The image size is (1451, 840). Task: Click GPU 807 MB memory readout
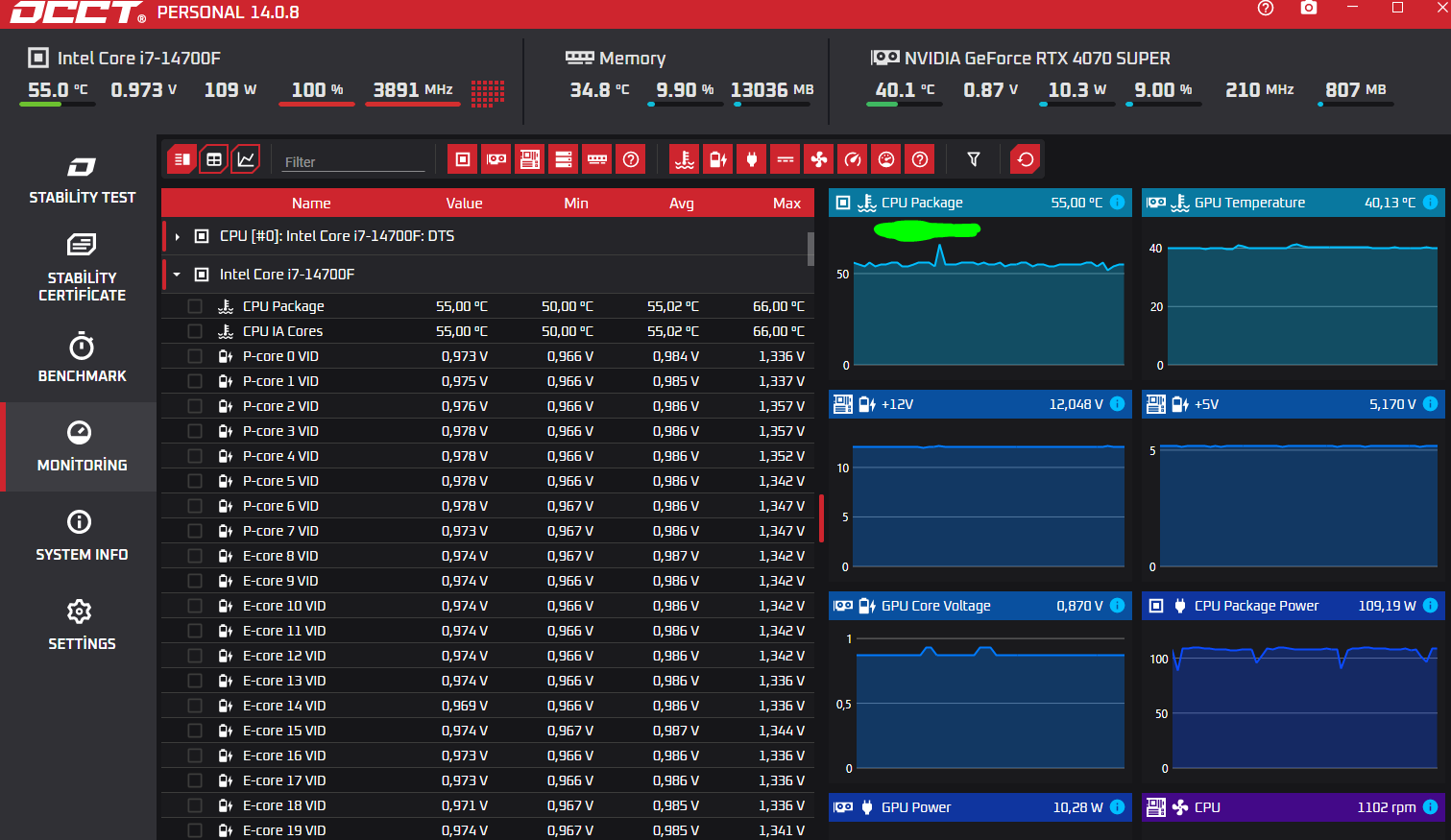[1356, 90]
